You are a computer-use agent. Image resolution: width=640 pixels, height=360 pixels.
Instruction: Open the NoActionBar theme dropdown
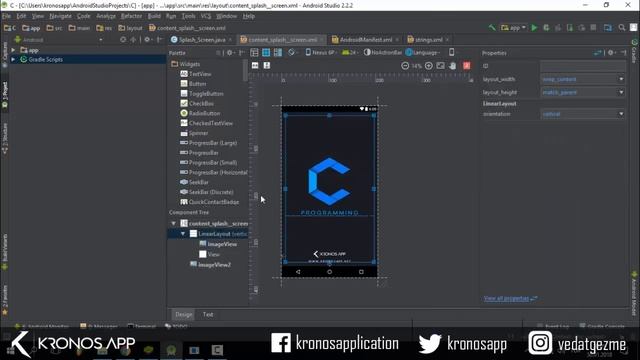tap(383, 52)
